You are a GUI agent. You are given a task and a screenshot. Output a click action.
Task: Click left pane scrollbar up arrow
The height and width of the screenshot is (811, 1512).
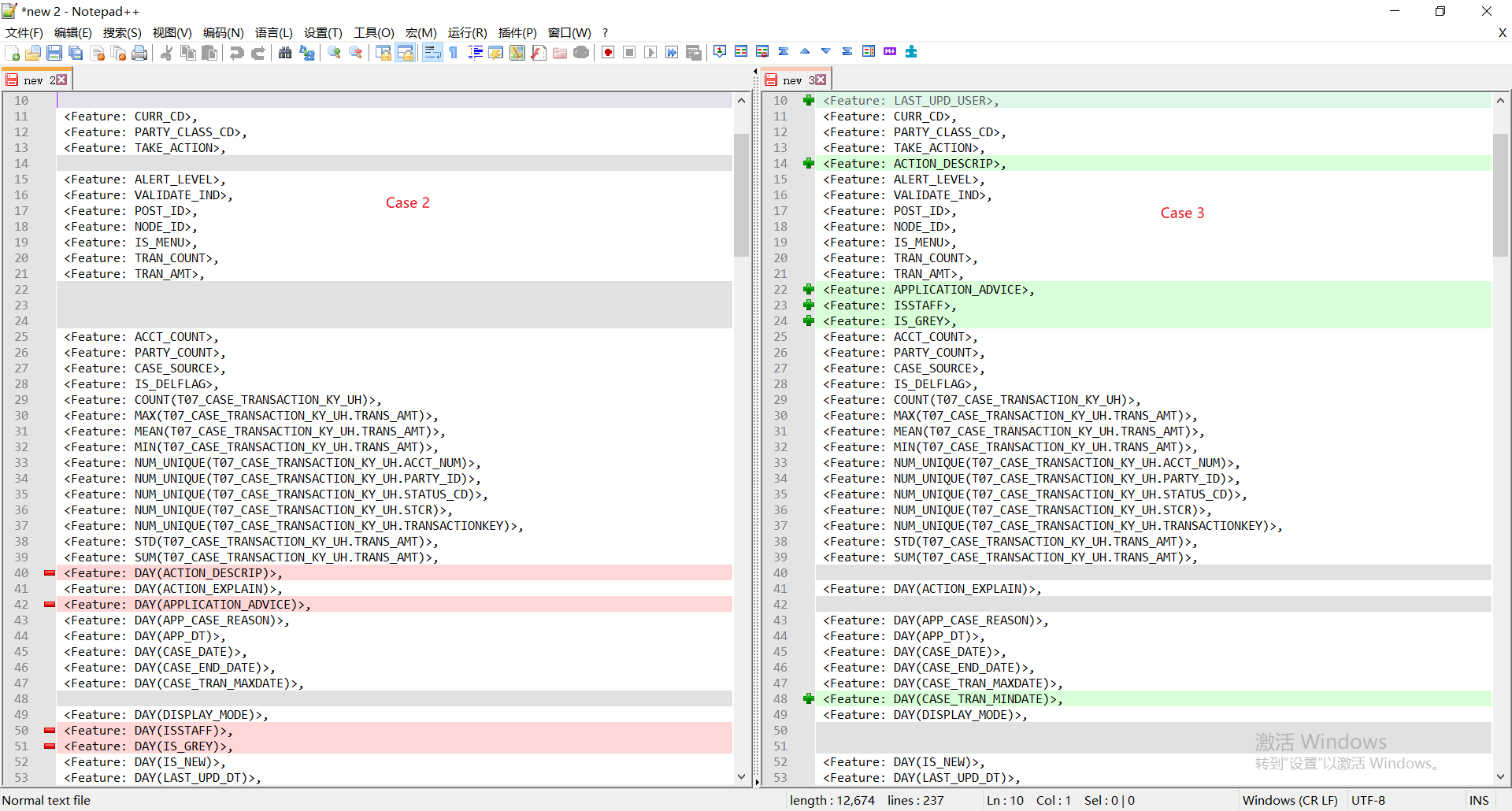click(x=741, y=101)
